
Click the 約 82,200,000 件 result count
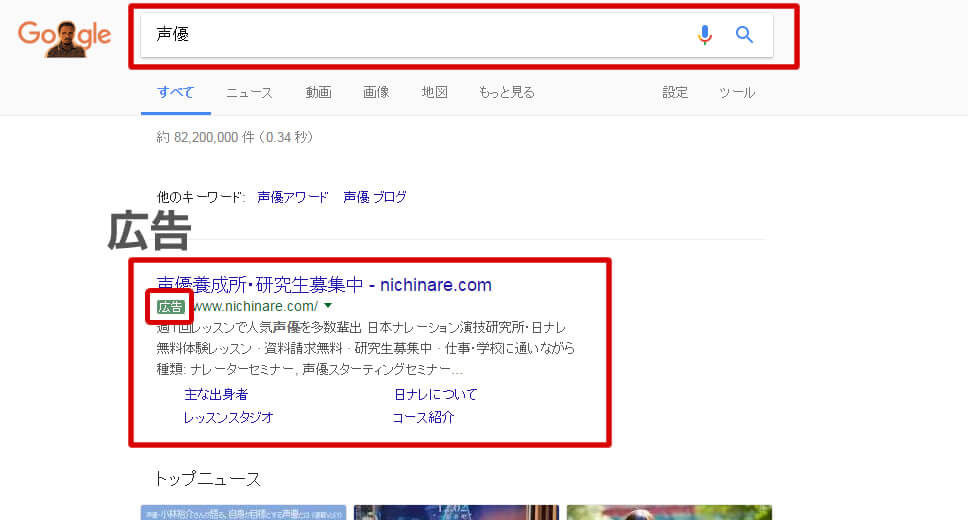(235, 137)
